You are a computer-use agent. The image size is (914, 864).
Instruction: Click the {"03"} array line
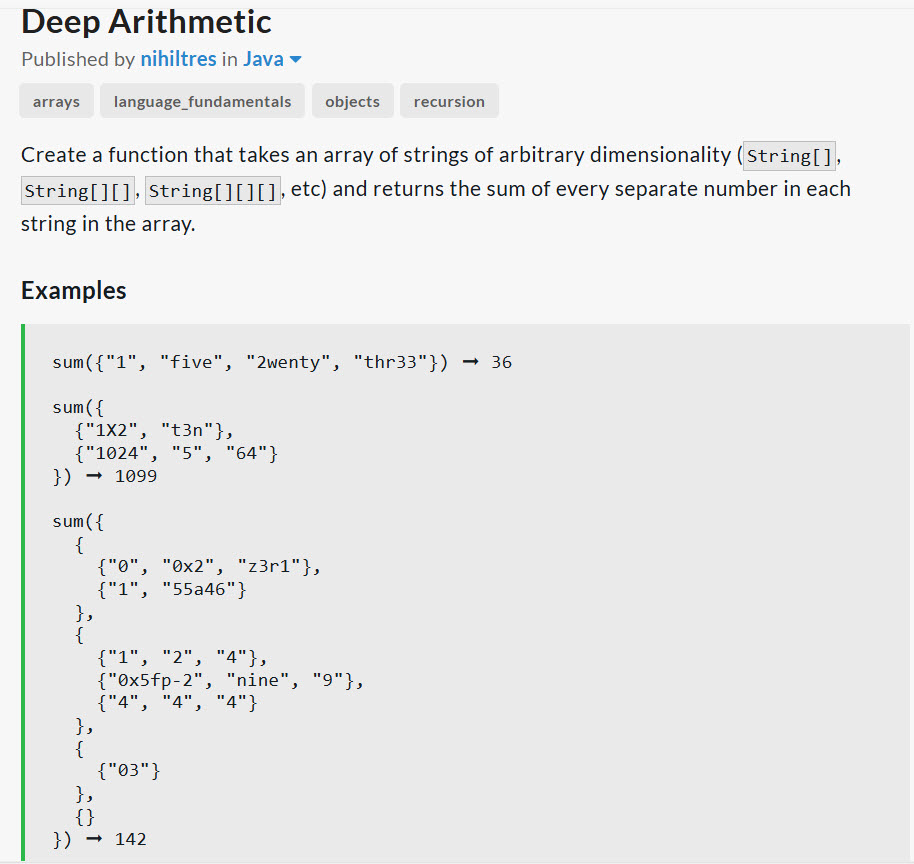click(x=128, y=771)
